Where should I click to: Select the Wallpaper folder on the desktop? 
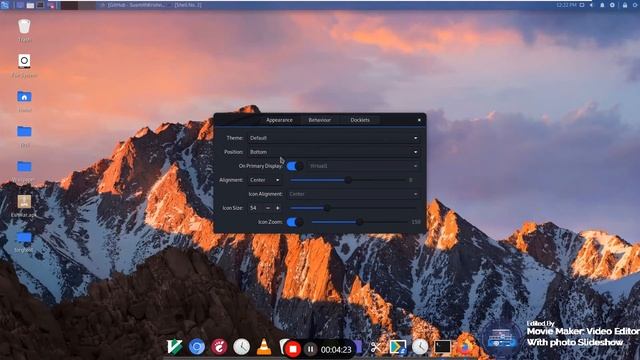[x=24, y=167]
